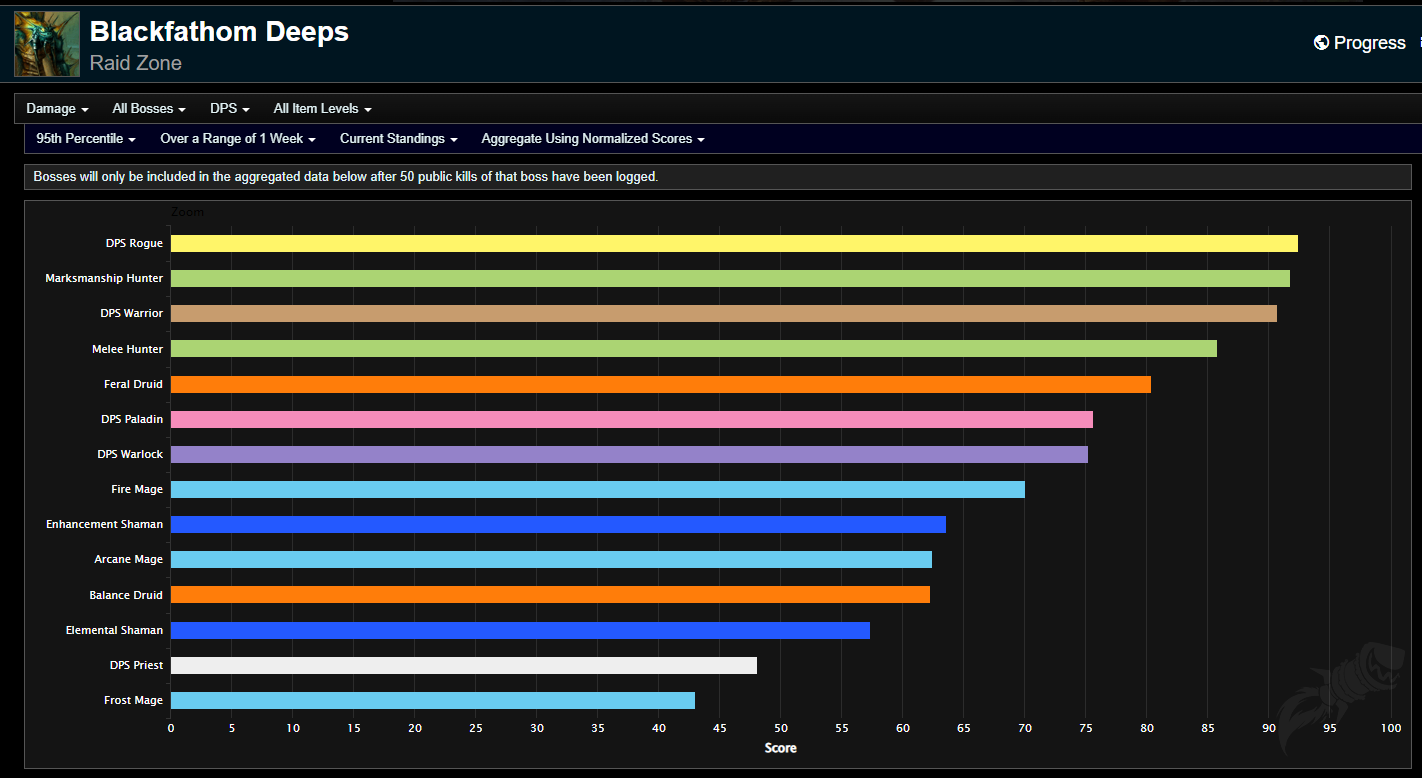1422x778 pixels.
Task: Click the tan DPS Warrior bar
Action: click(x=723, y=313)
